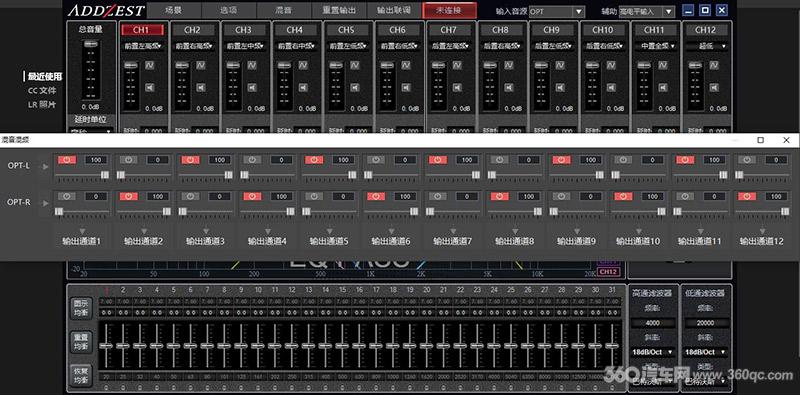Invert phase on CH9 strip
This screenshot has width=800, height=395.
pos(559,66)
